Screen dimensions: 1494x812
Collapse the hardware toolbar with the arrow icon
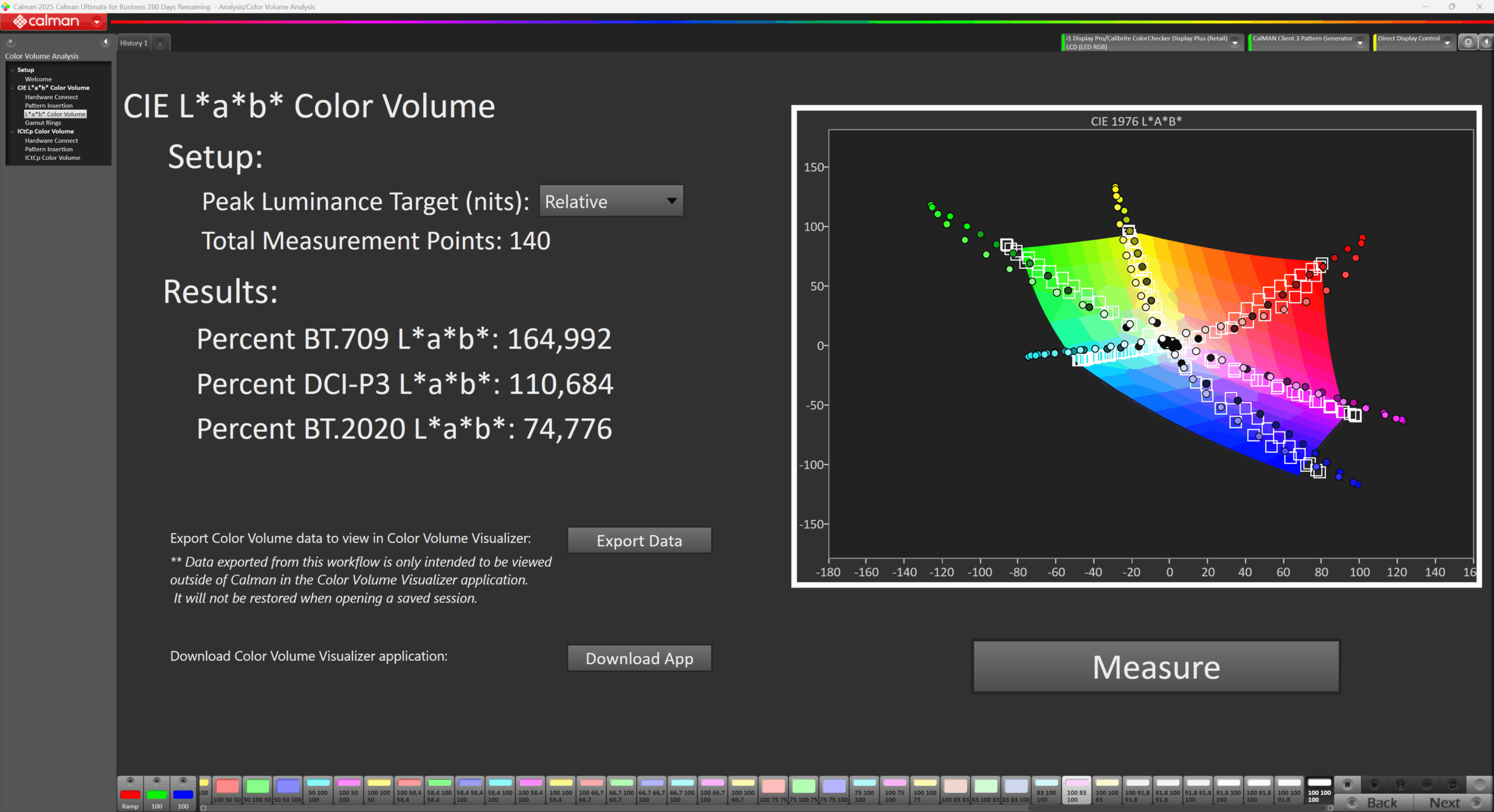pos(1487,42)
